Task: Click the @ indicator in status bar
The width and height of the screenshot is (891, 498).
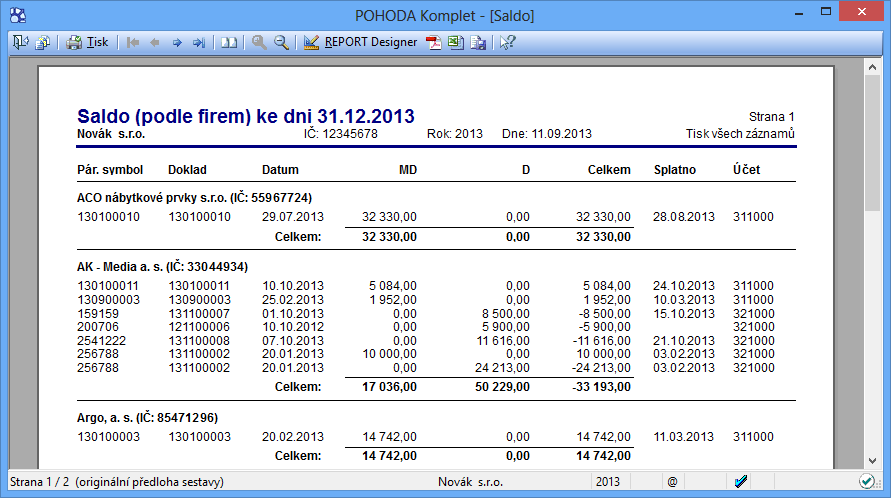Action: (672, 482)
